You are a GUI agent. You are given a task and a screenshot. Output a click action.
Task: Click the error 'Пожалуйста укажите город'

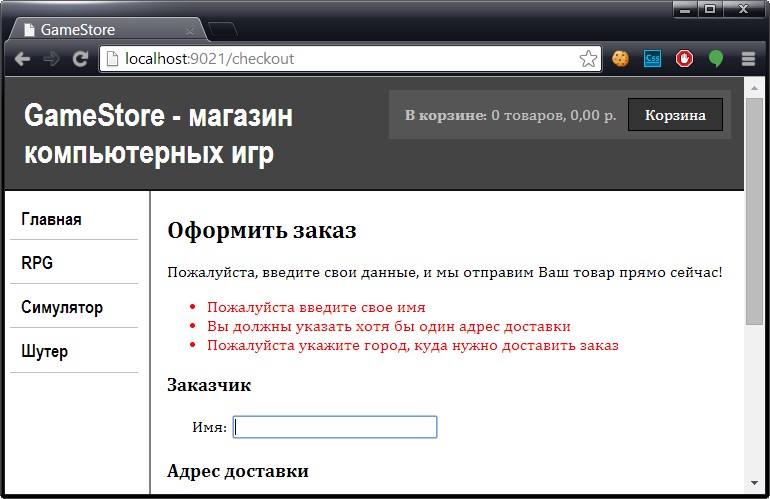coord(412,346)
